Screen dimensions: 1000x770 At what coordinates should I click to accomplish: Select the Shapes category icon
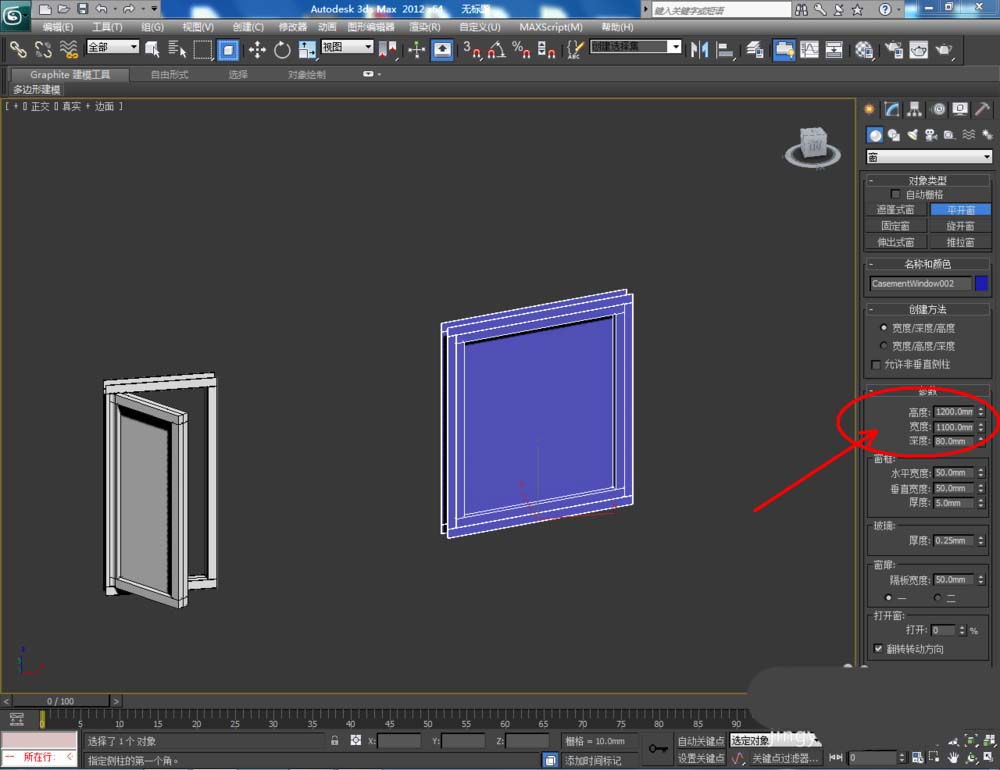coord(893,135)
